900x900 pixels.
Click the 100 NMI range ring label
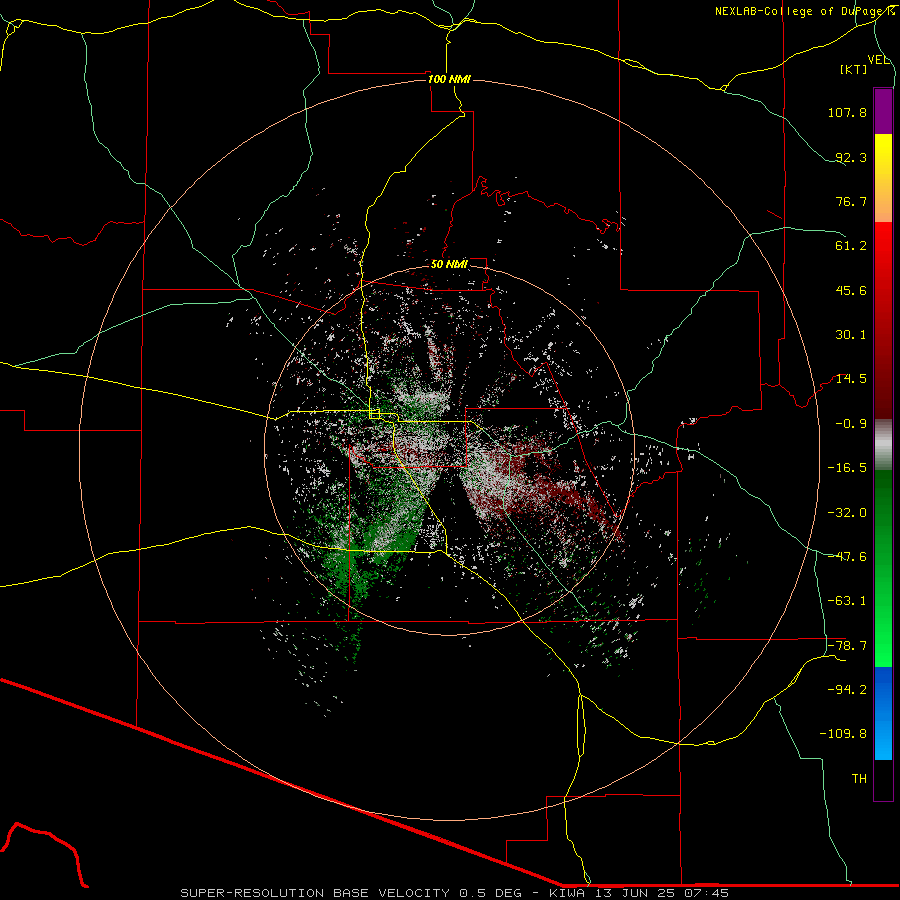(449, 79)
